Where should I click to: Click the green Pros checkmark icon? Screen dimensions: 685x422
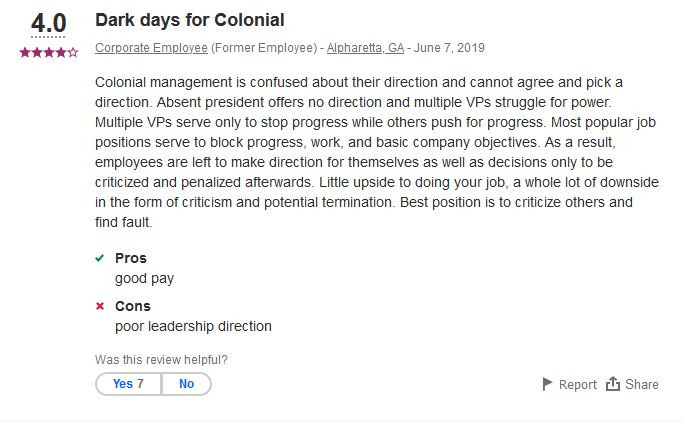pyautogui.click(x=100, y=258)
